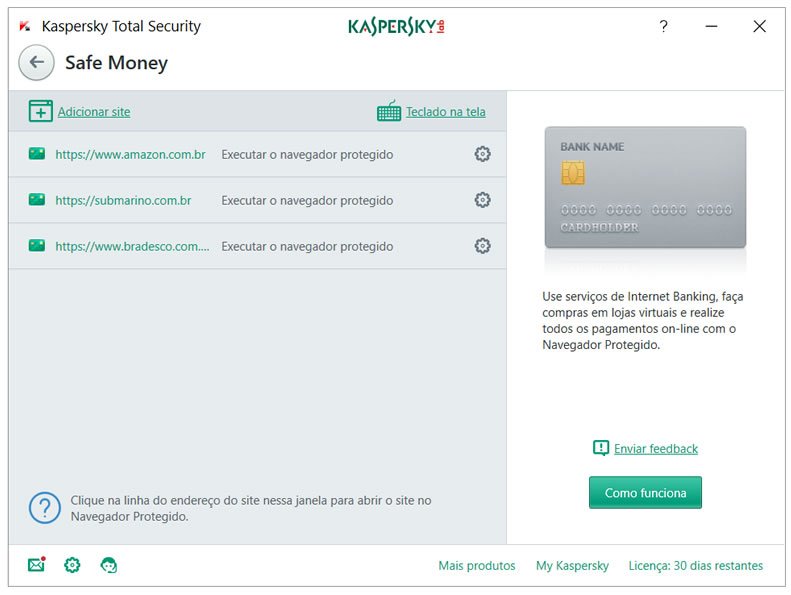Click 'Executar o navegador protegido' in submarino row

tap(307, 200)
